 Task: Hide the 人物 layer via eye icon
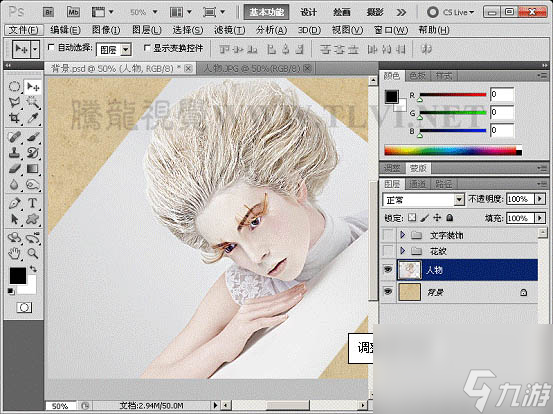(388, 270)
